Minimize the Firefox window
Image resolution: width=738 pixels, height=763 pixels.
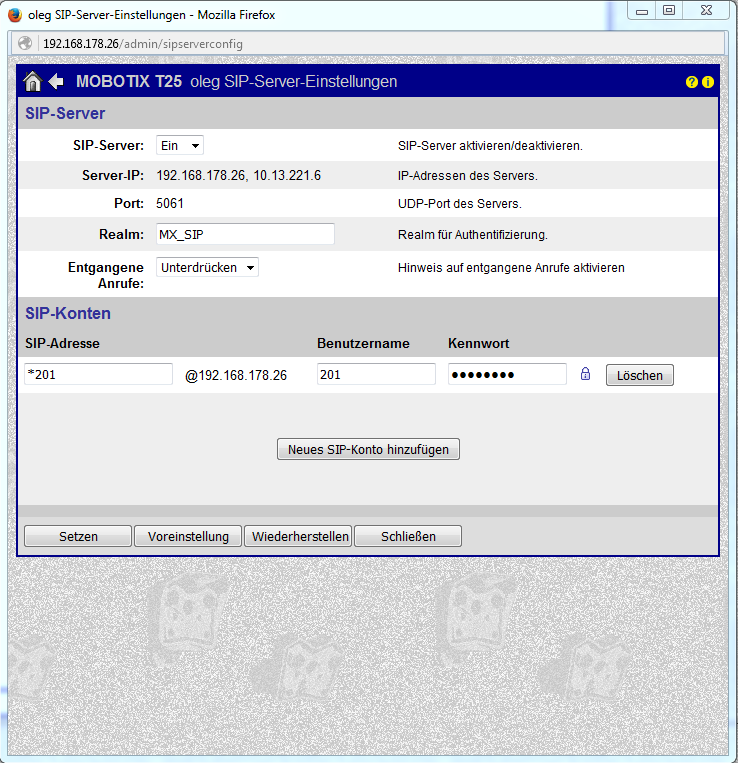pos(642,10)
